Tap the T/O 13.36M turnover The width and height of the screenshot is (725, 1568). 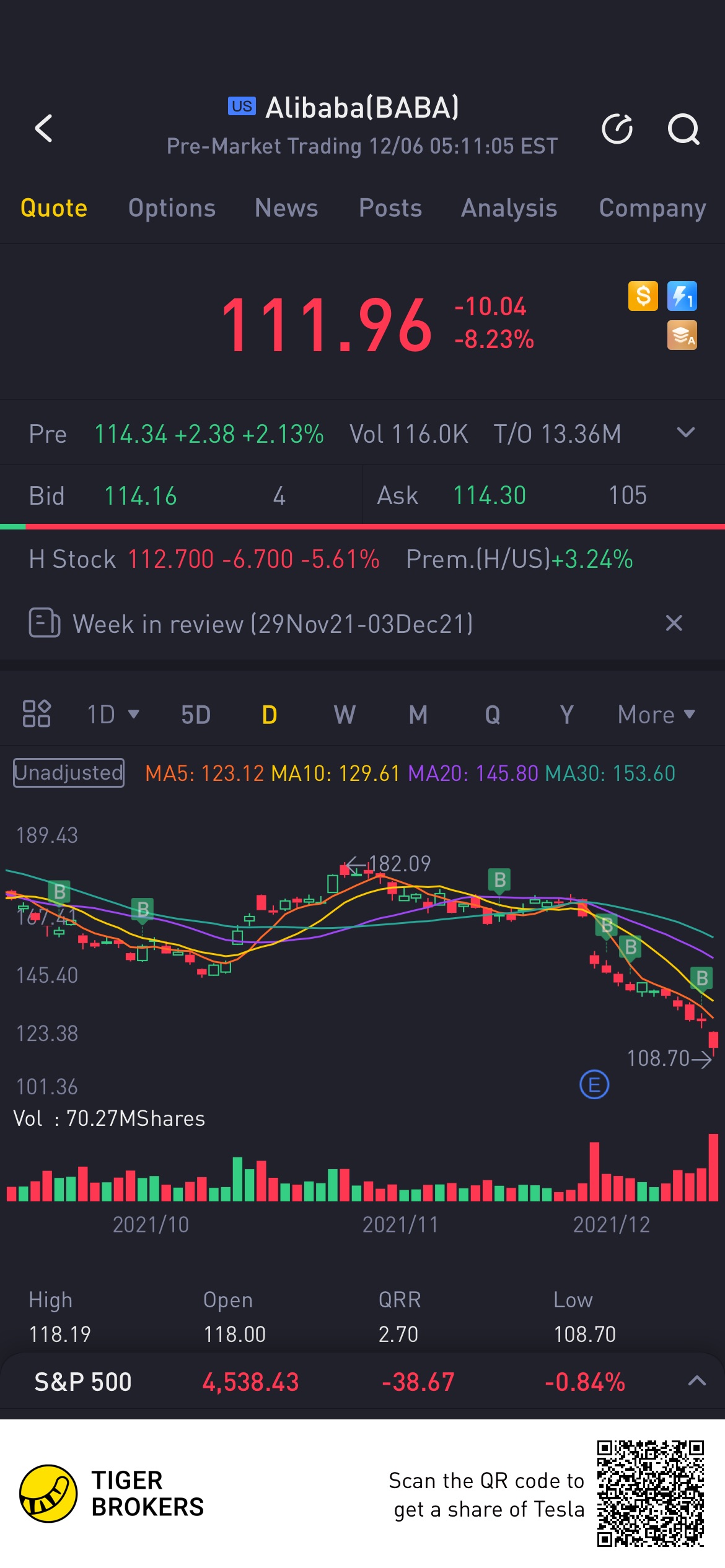pyautogui.click(x=557, y=434)
